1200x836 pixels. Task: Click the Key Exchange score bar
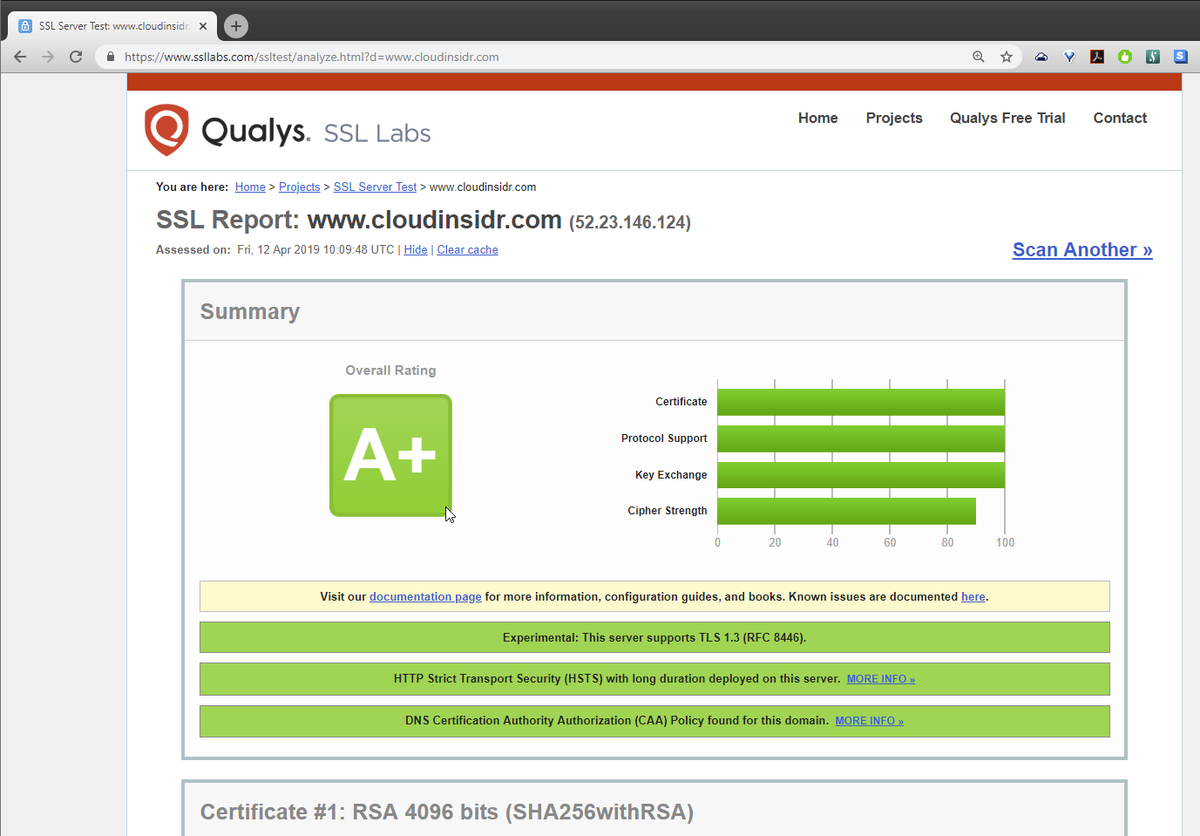tap(861, 475)
